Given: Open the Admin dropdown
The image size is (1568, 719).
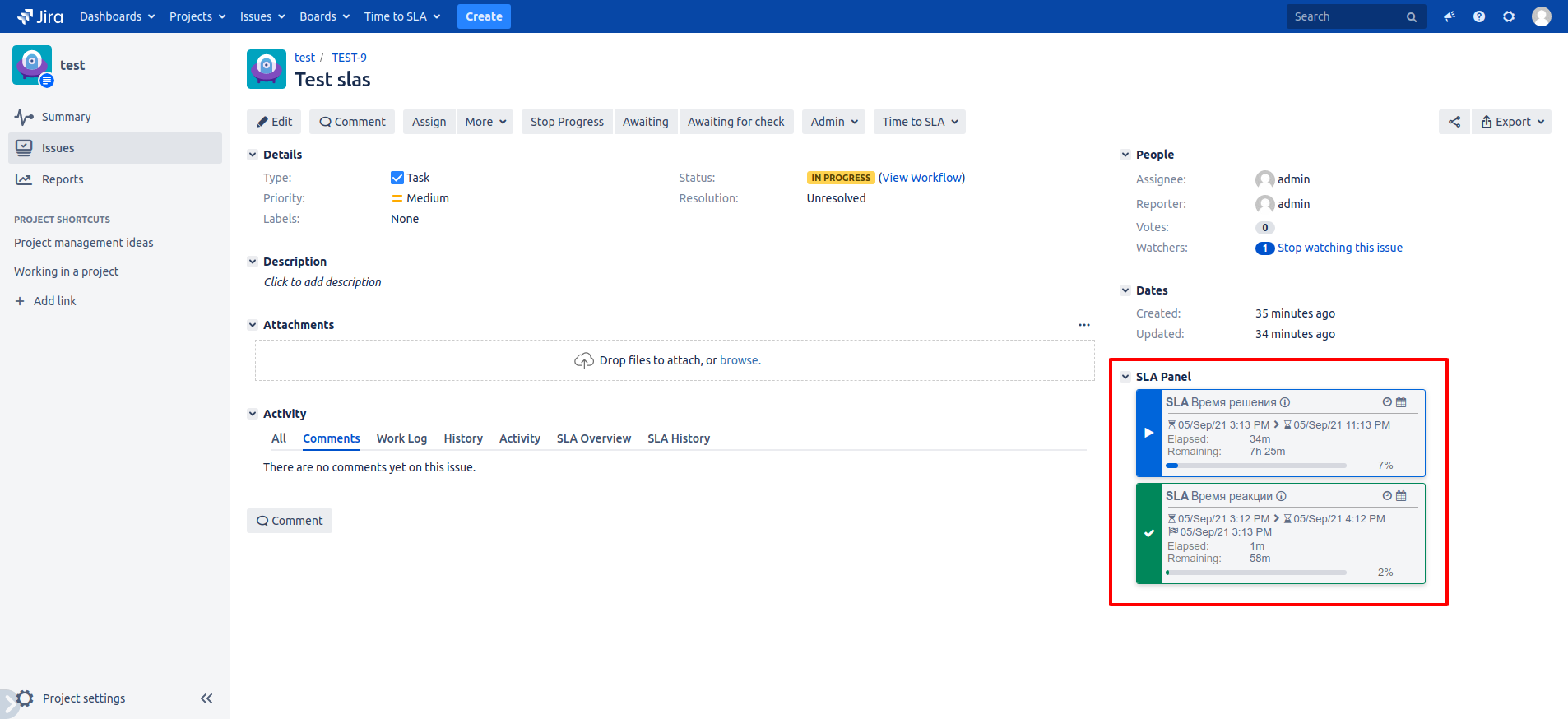Looking at the screenshot, I should click(x=834, y=122).
